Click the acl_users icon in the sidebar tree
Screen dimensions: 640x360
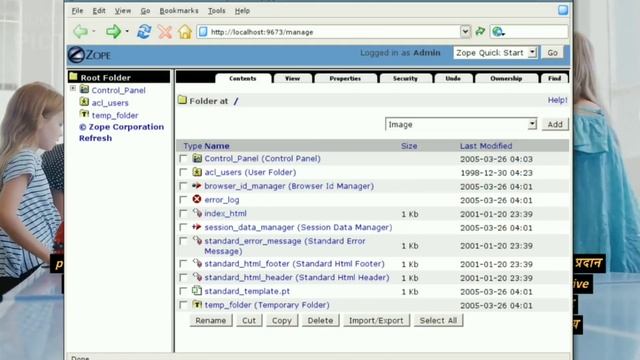84,102
